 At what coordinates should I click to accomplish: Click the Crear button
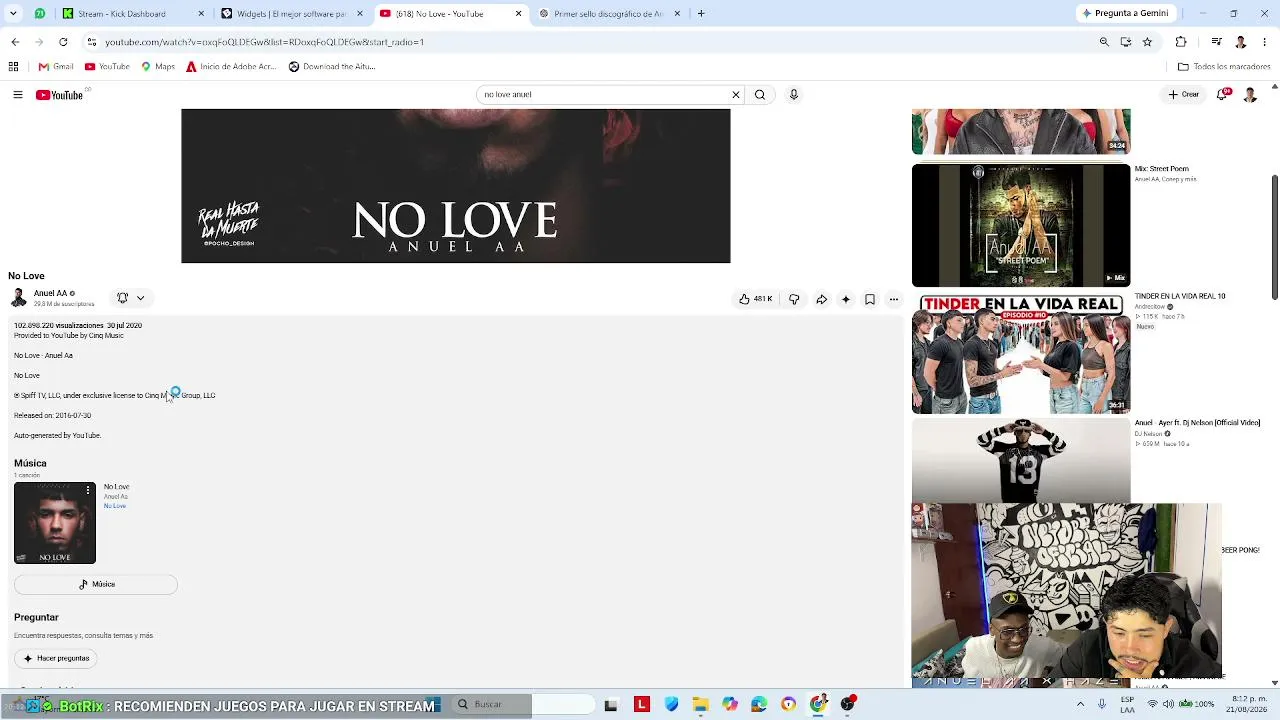pos(1184,95)
